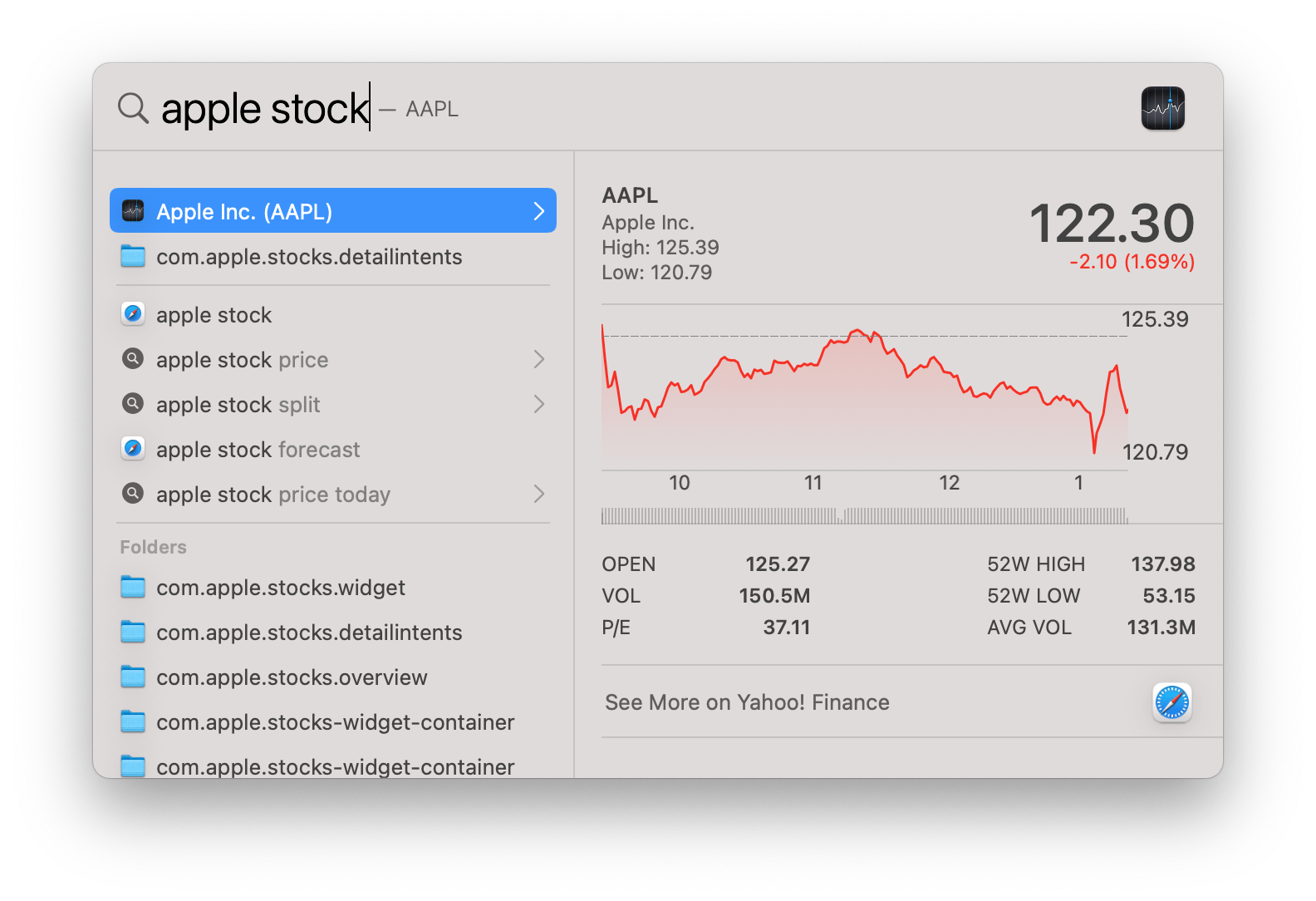Open com.apple.stocks.overview folder
Viewport: 1316px width, 901px height.
[x=292, y=677]
